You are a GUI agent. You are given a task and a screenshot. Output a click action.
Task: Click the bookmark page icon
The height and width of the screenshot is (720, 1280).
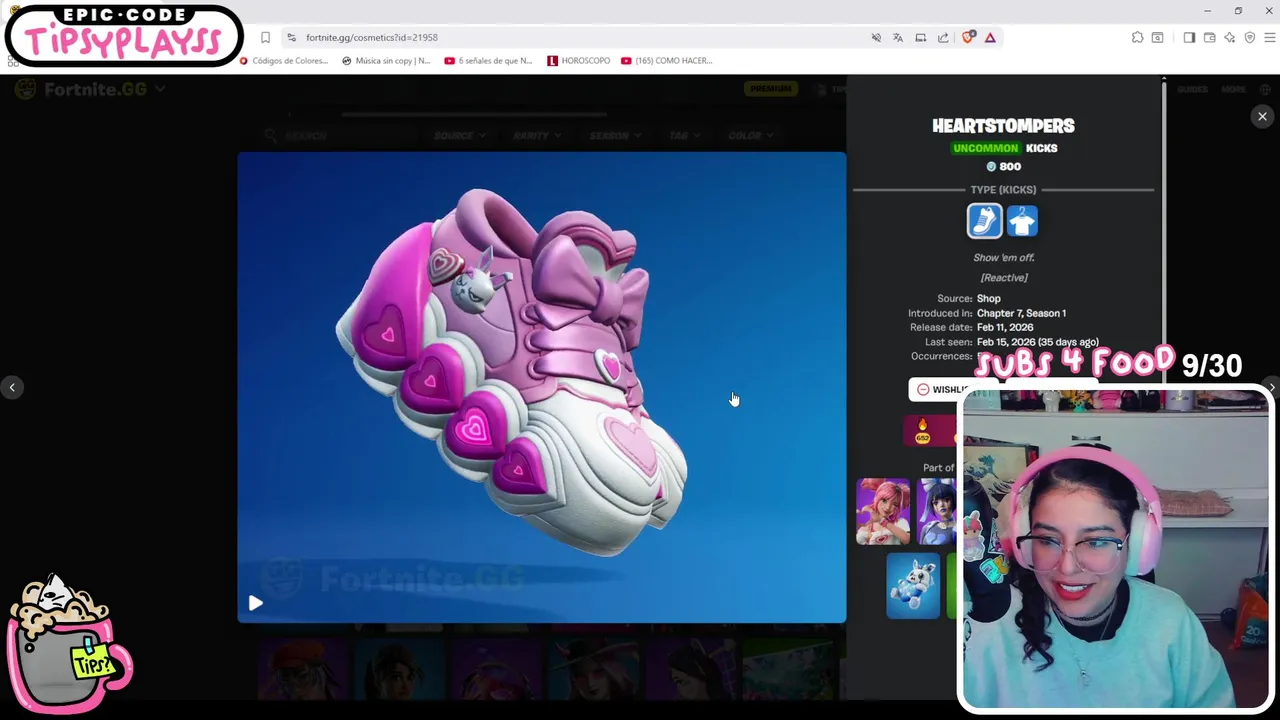pos(265,37)
